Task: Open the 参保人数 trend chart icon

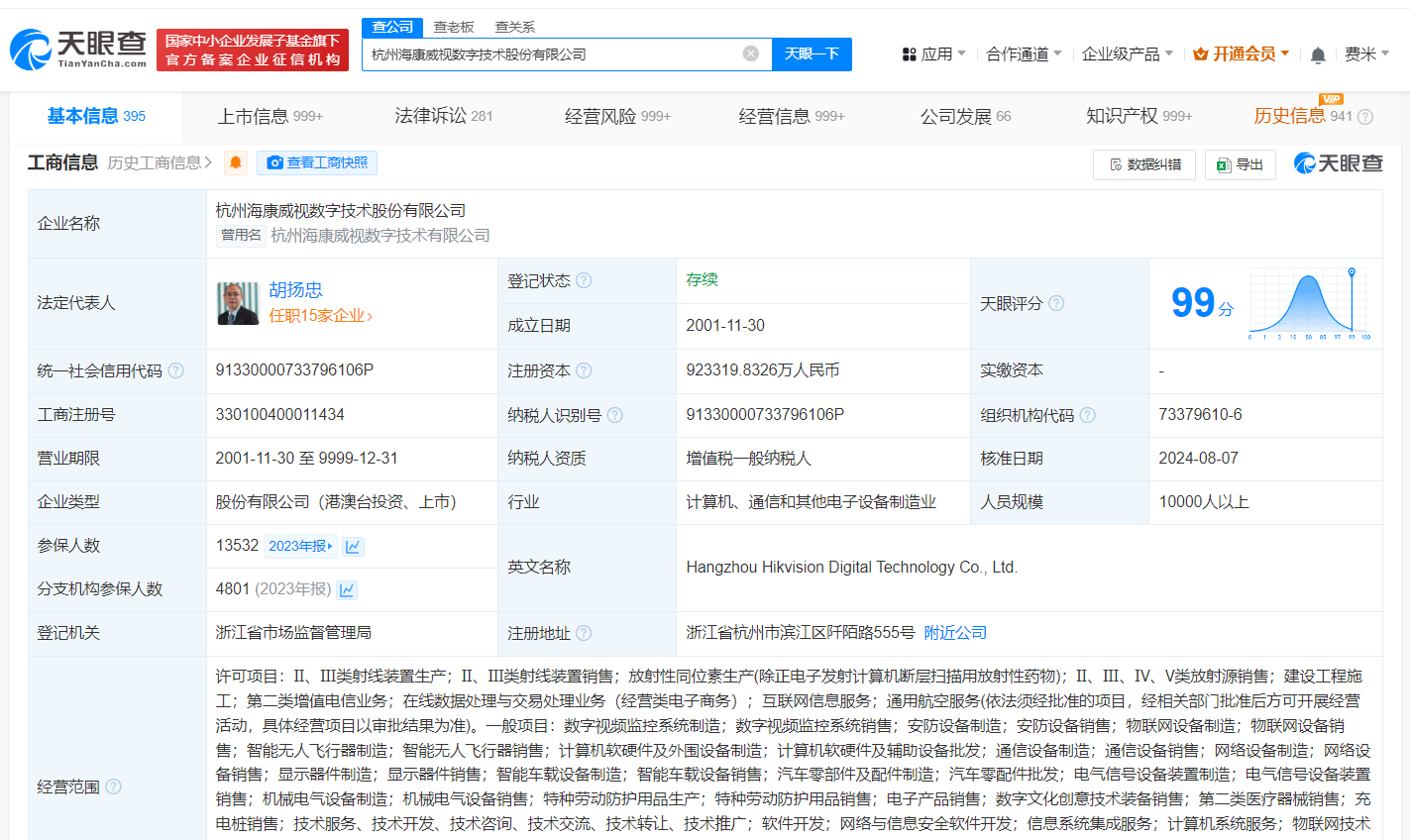Action: click(354, 546)
